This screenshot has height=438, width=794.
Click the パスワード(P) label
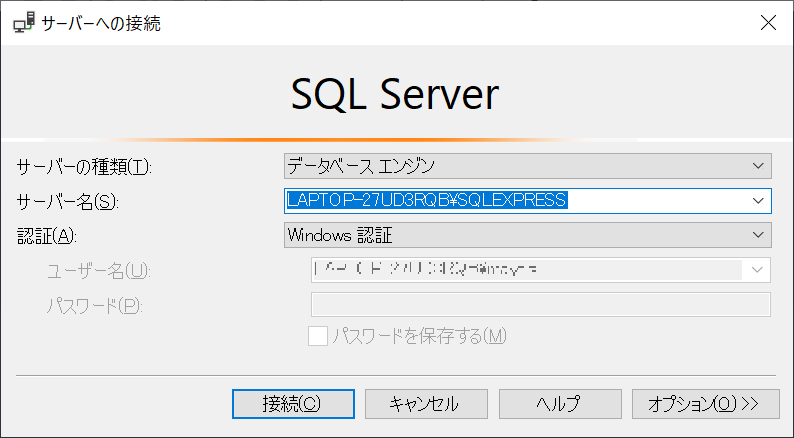pyautogui.click(x=95, y=306)
